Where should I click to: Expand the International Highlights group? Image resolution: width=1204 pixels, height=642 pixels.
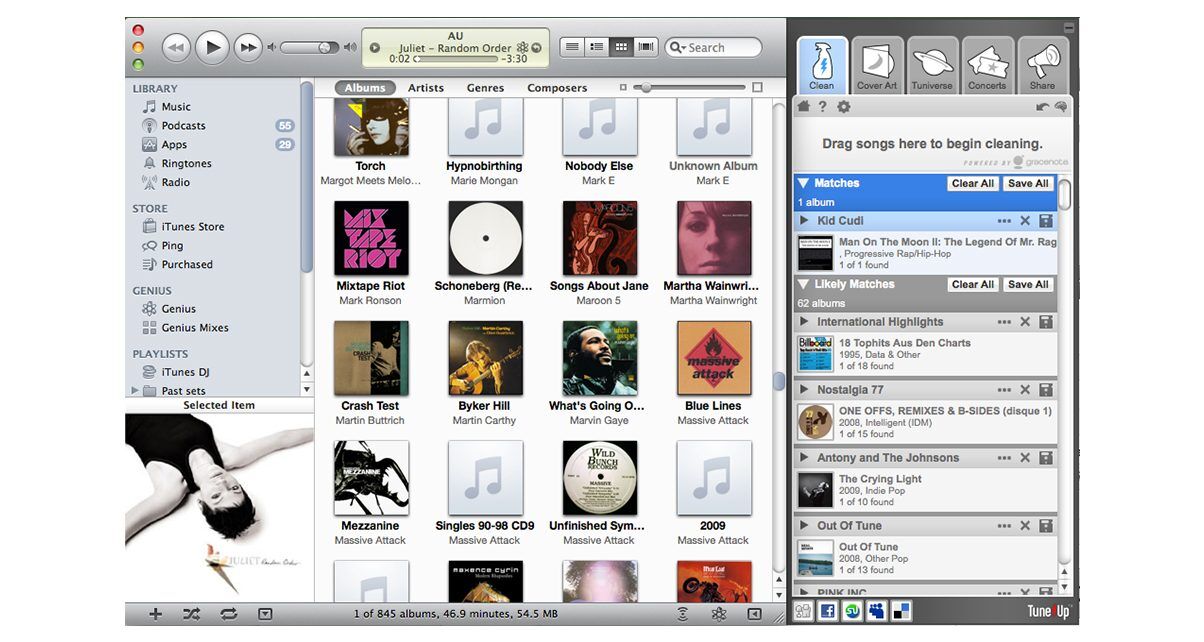pos(804,322)
